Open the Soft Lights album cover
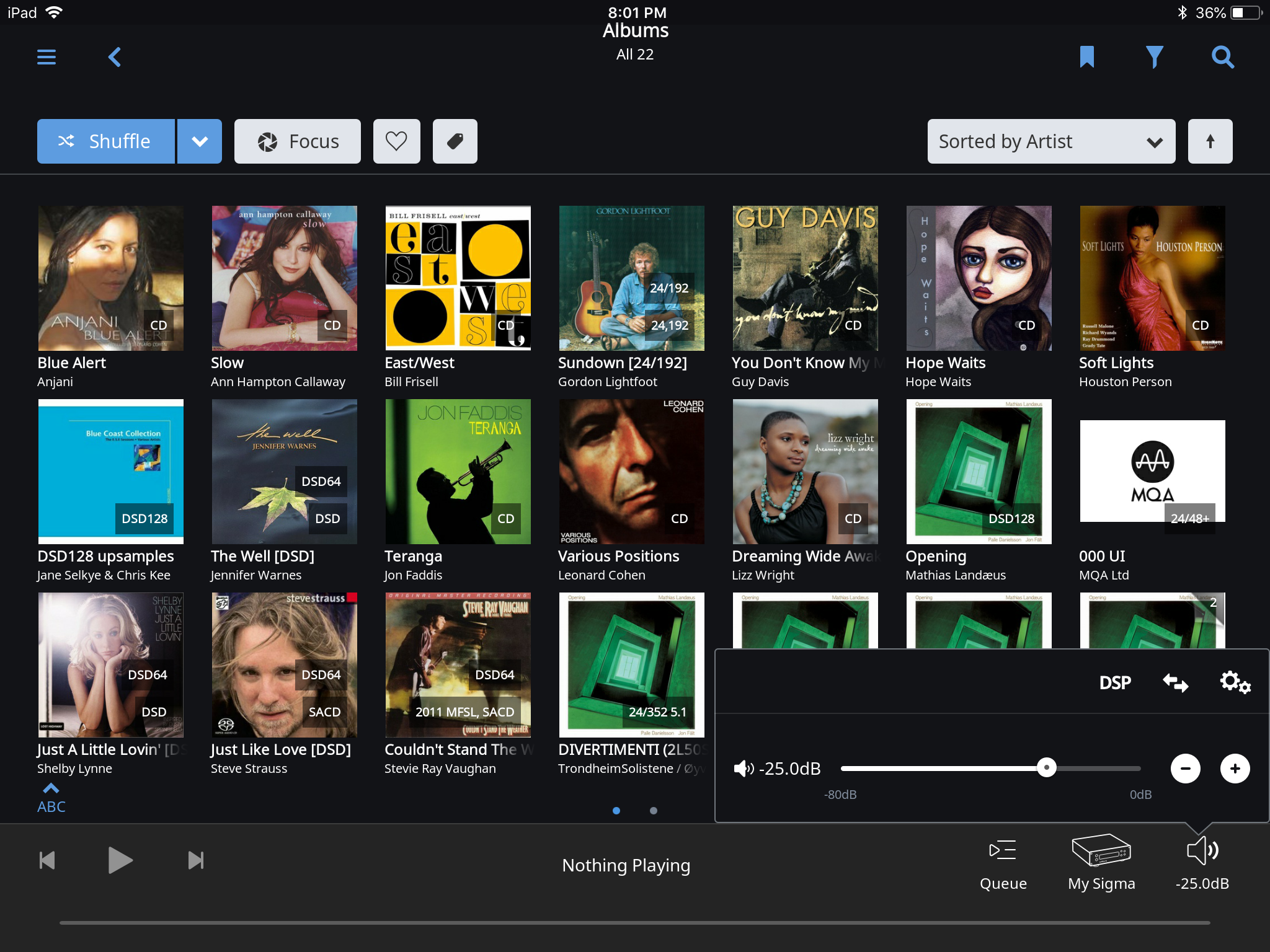This screenshot has width=1270, height=952. (x=1152, y=278)
